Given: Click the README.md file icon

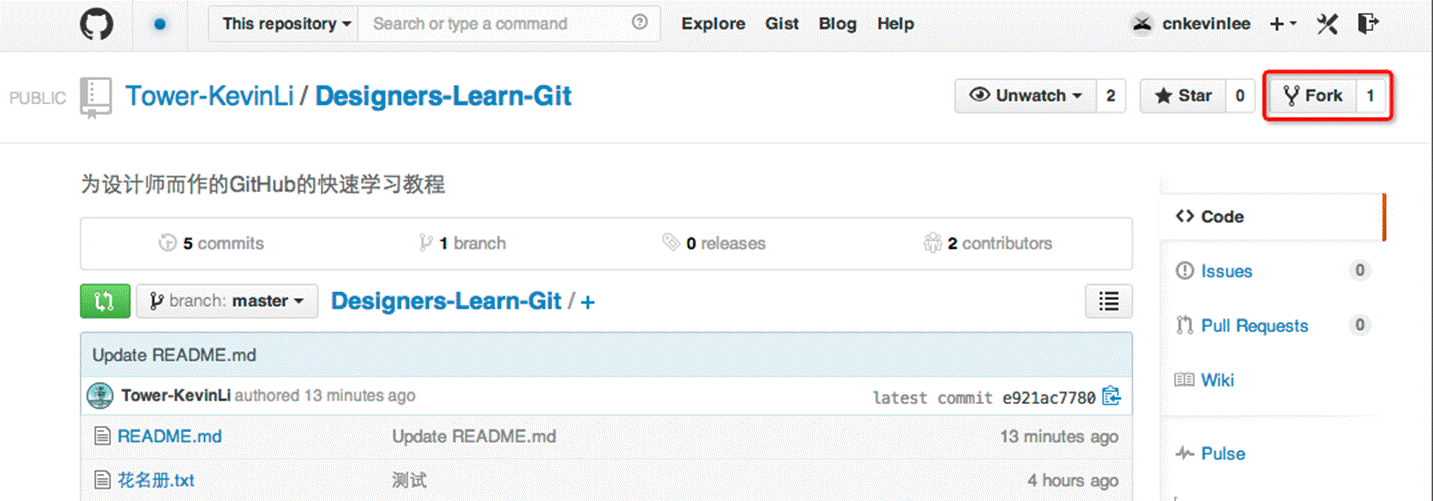Looking at the screenshot, I should click(101, 436).
